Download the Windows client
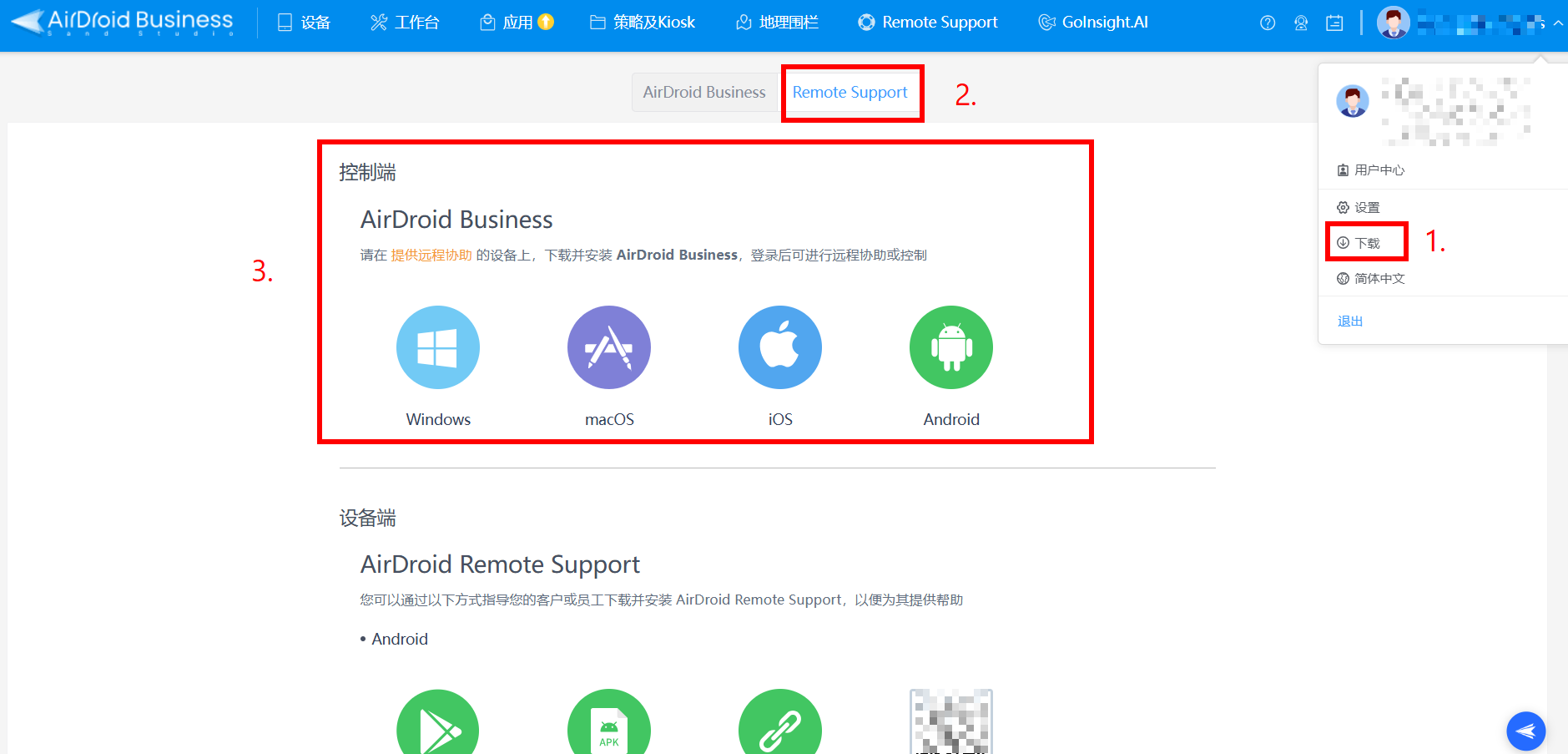This screenshot has height=754, width=1568. pos(438,347)
